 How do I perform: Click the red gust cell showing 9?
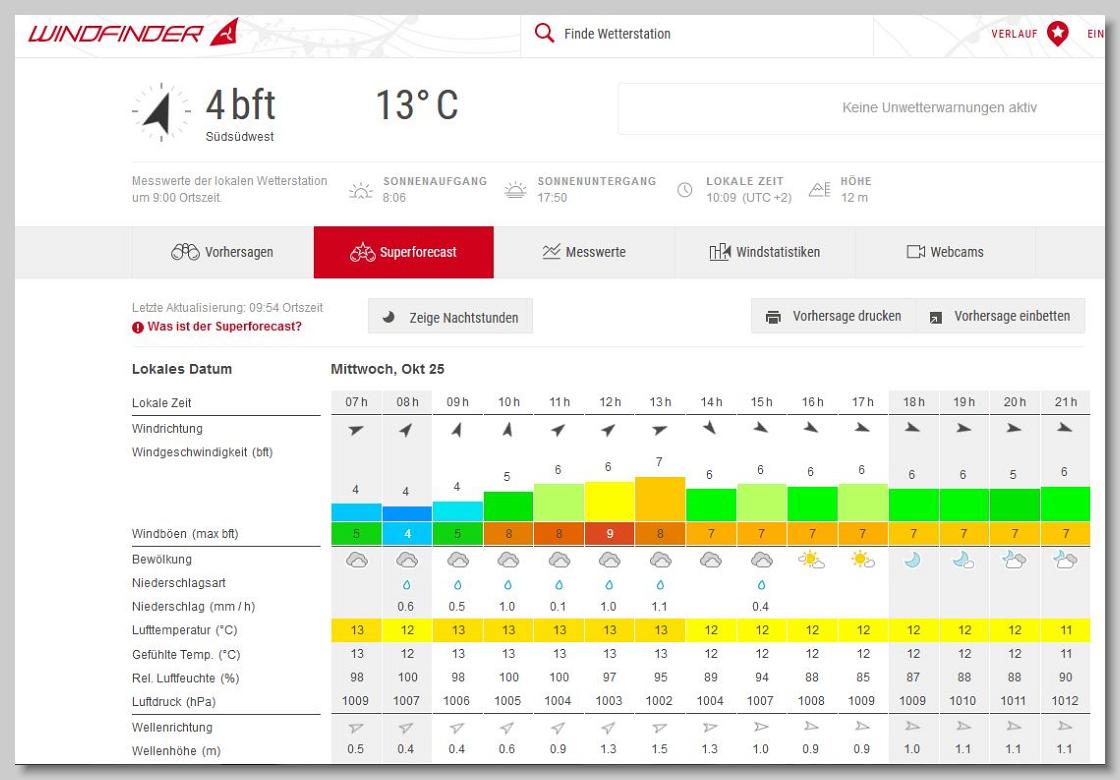coord(609,534)
